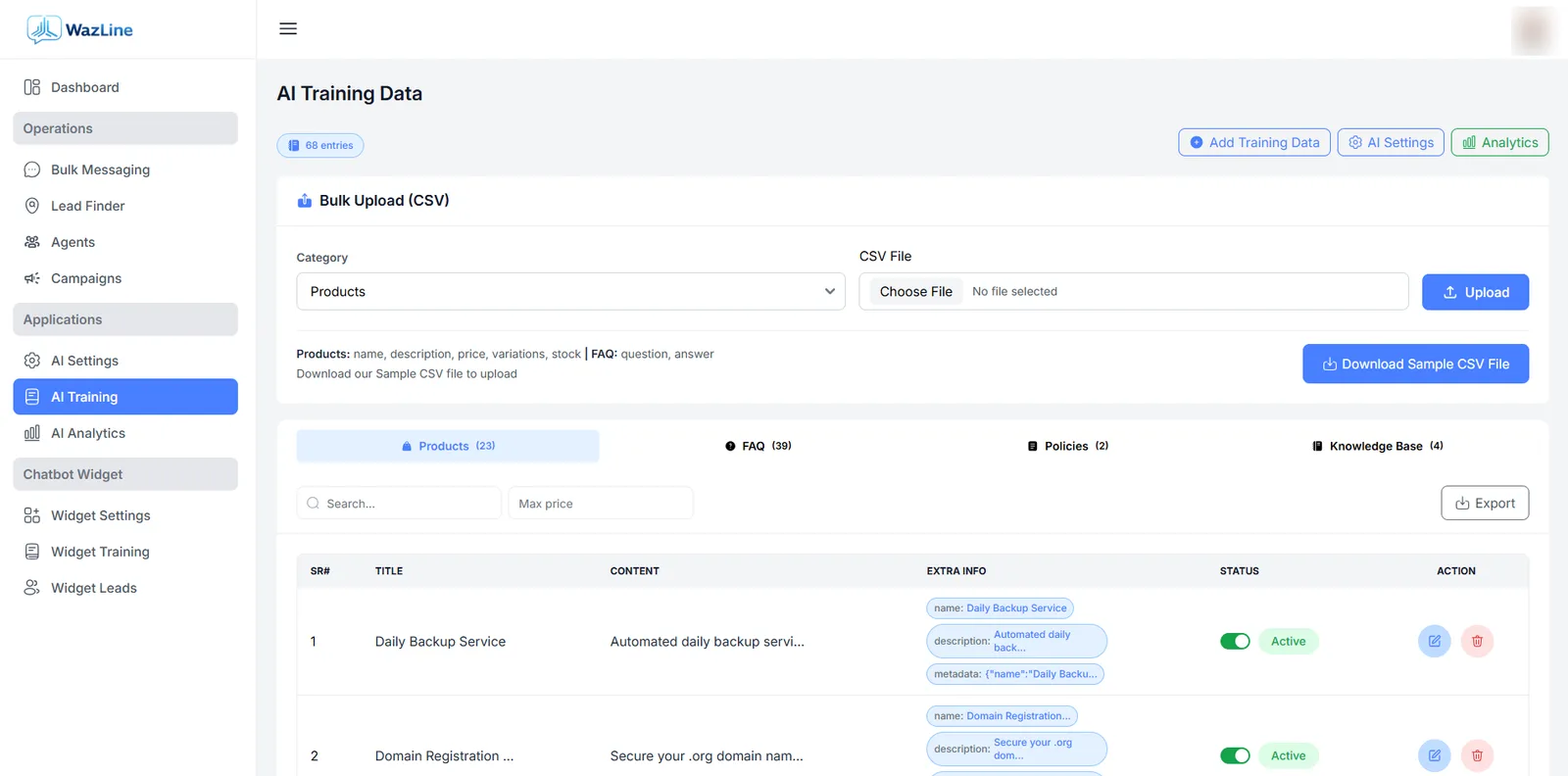Export the training data table
1568x776 pixels.
[x=1485, y=504]
